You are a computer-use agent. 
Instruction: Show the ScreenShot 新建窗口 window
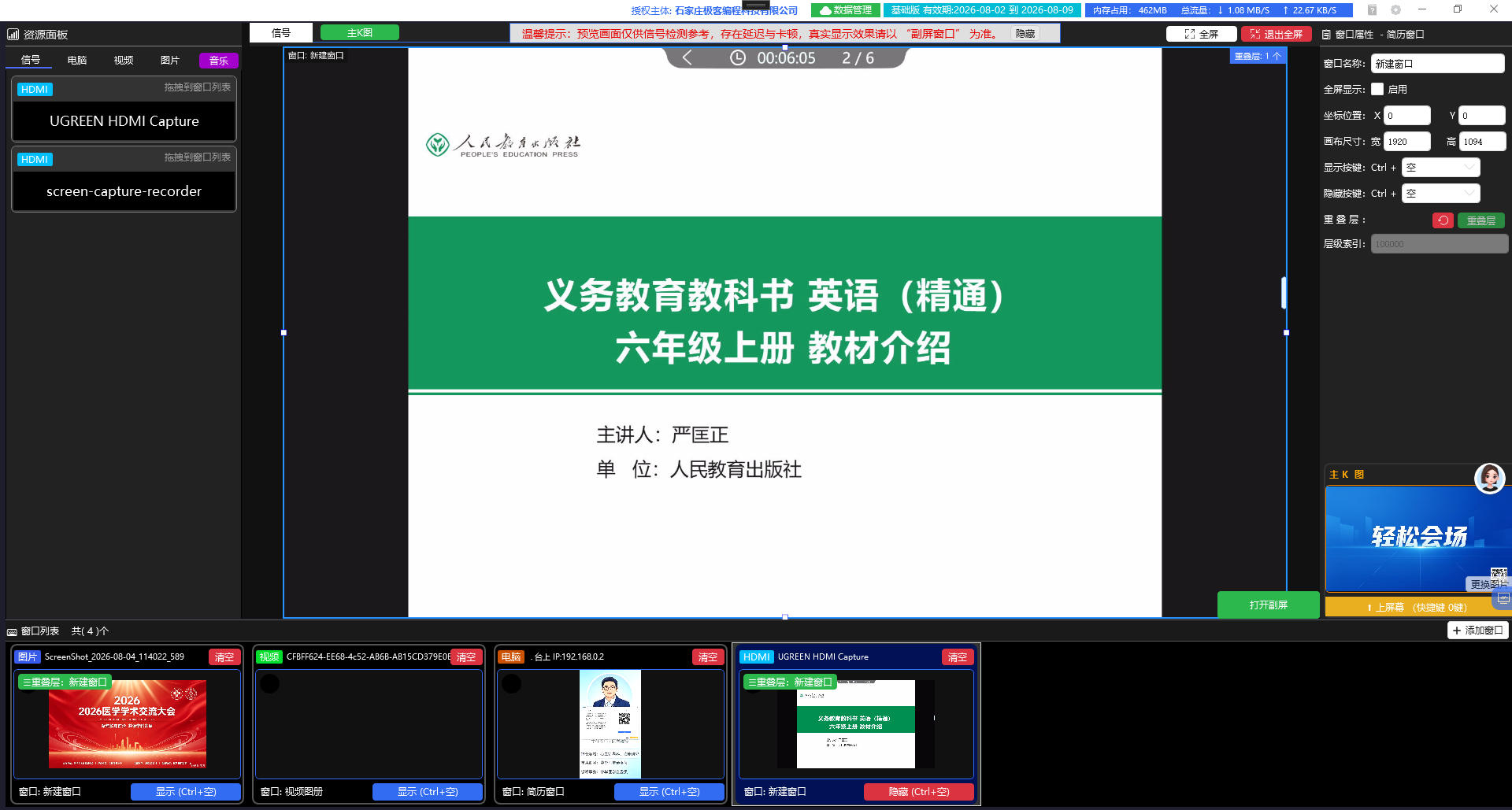(x=186, y=792)
